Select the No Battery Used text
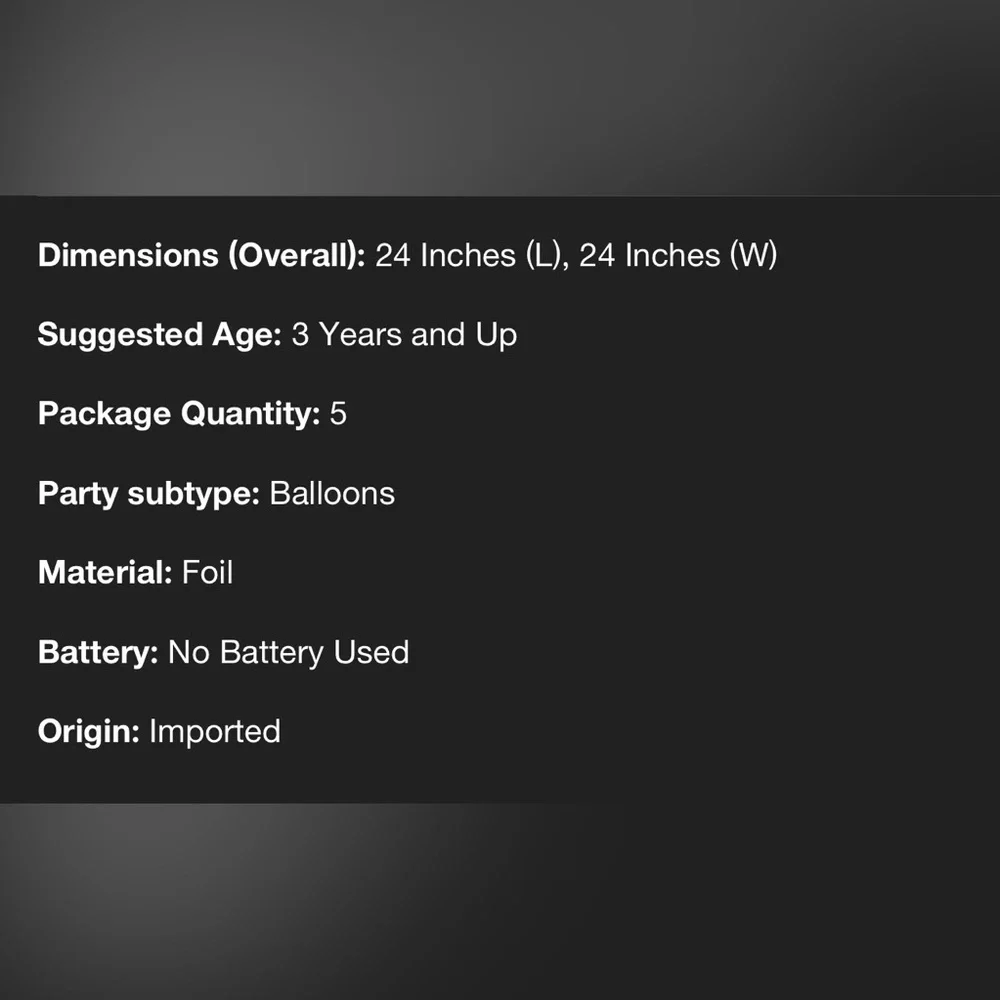This screenshot has width=1000, height=1000. click(x=288, y=652)
